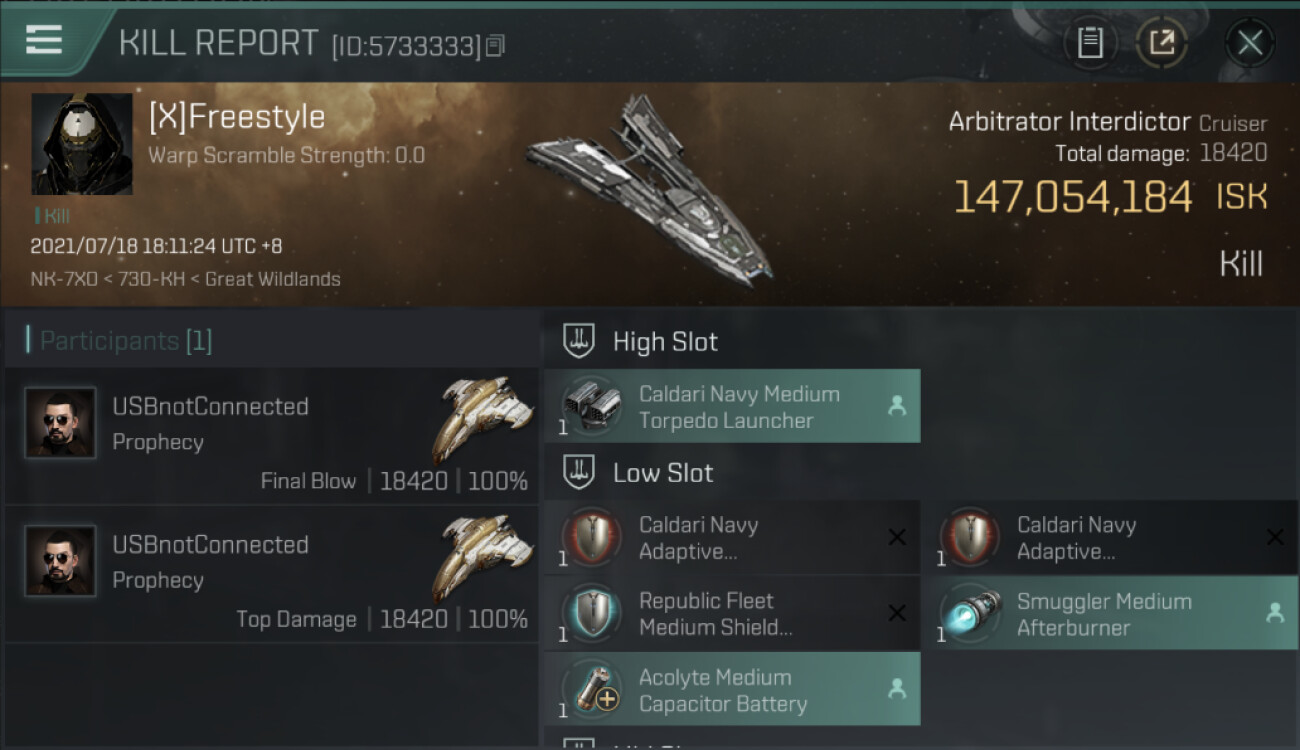Click the Republic Fleet Medium Shield icon
Image resolution: width=1300 pixels, height=750 pixels.
592,614
